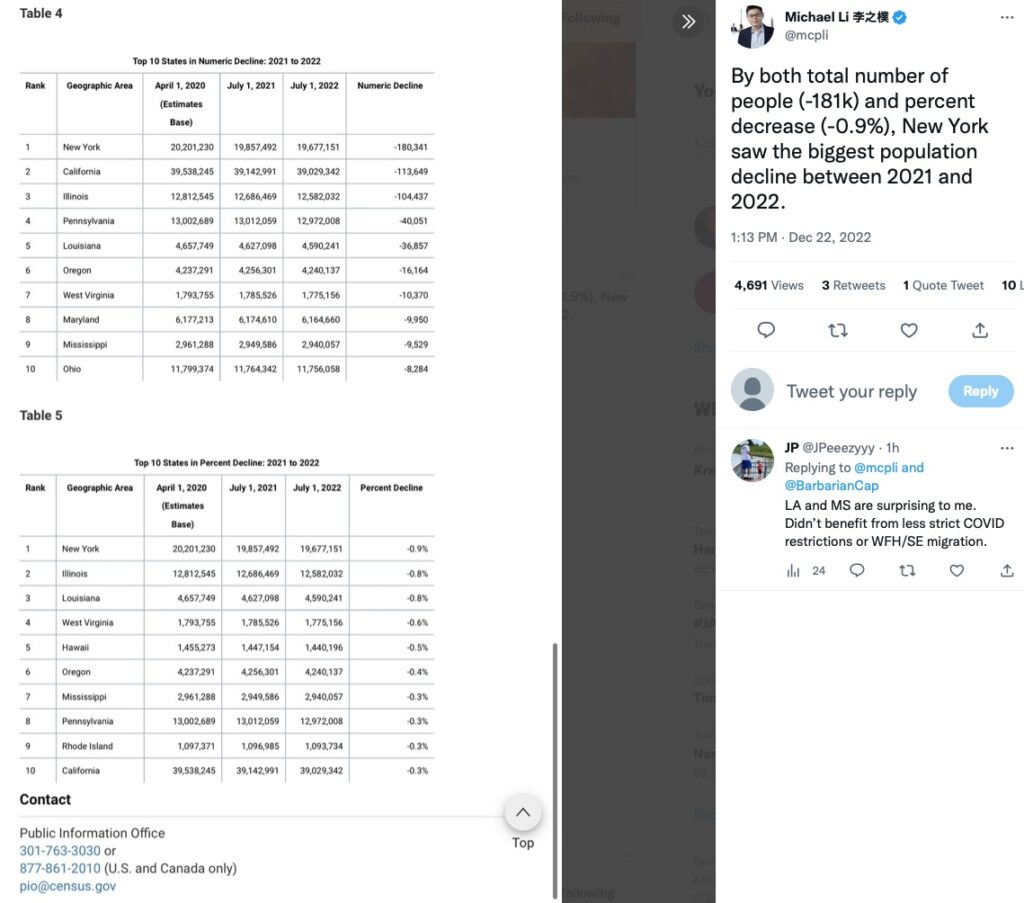1024x903 pixels.
Task: Like Michael Li's population tweet
Action: (x=909, y=330)
